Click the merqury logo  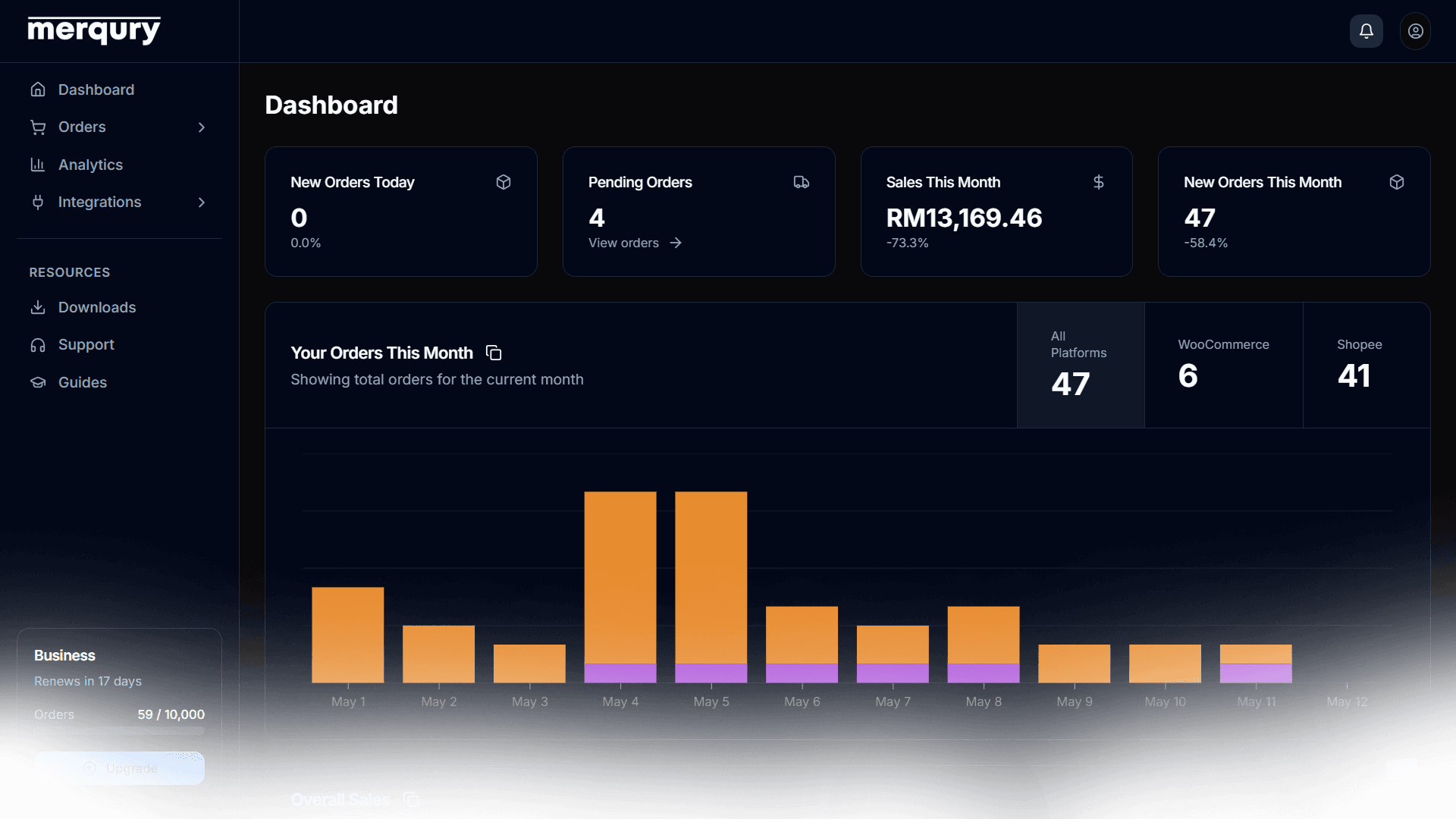94,30
